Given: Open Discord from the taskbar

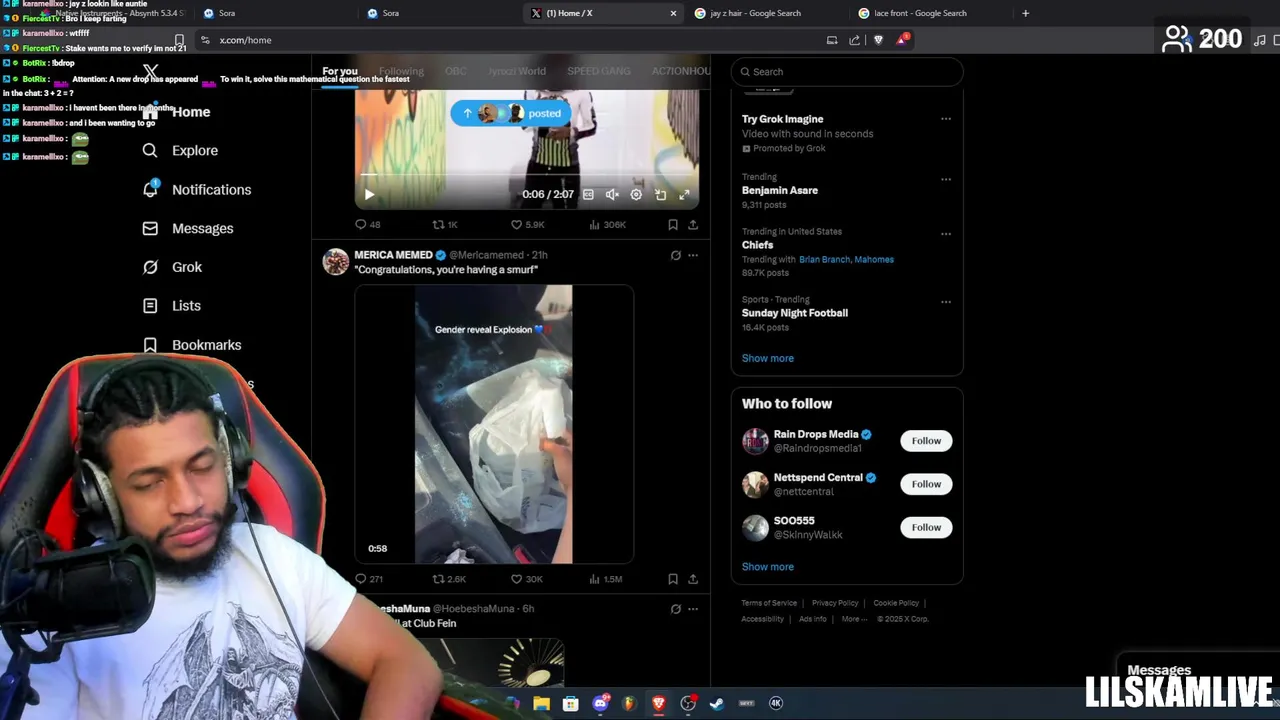Looking at the screenshot, I should [600, 703].
